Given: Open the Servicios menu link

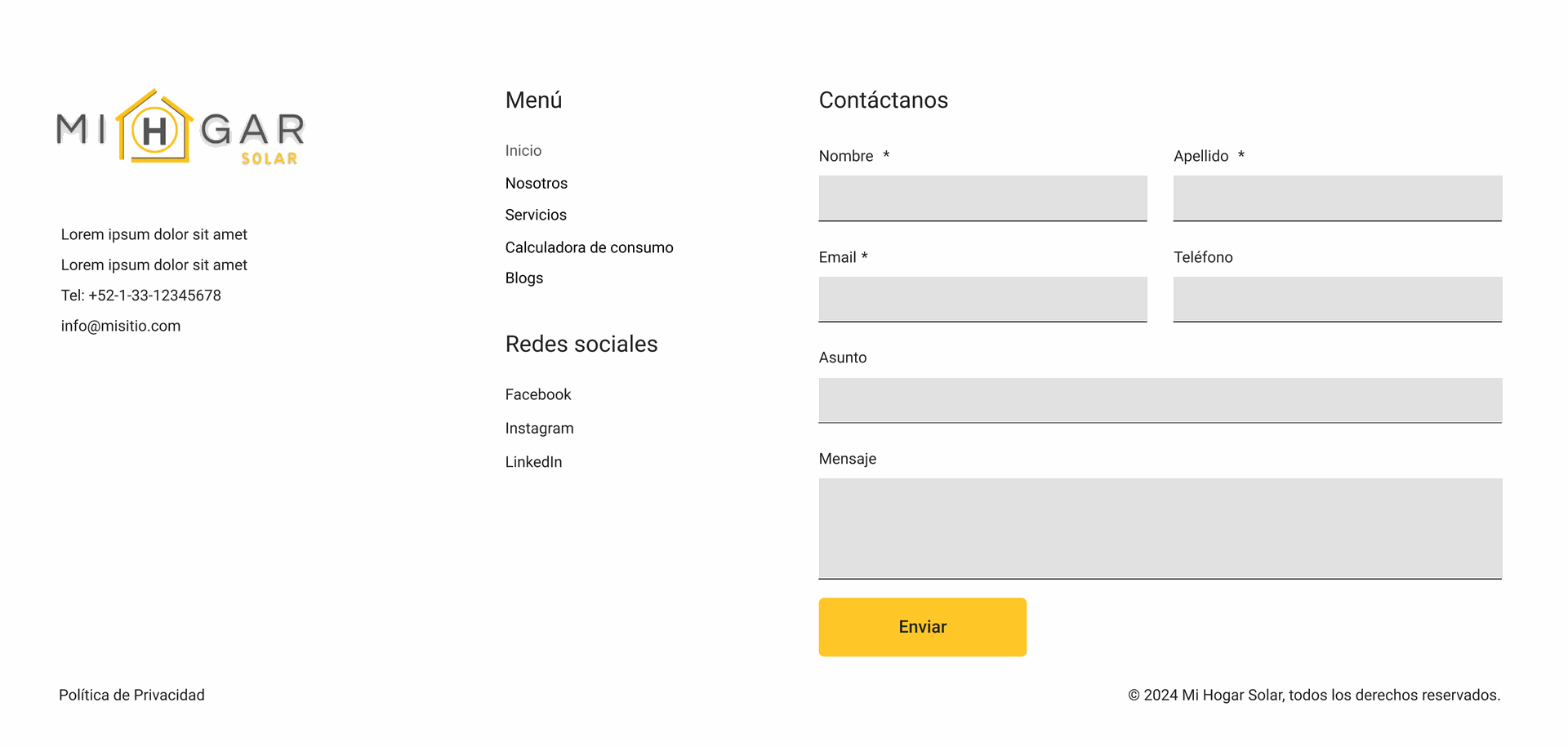Looking at the screenshot, I should pos(536,216).
